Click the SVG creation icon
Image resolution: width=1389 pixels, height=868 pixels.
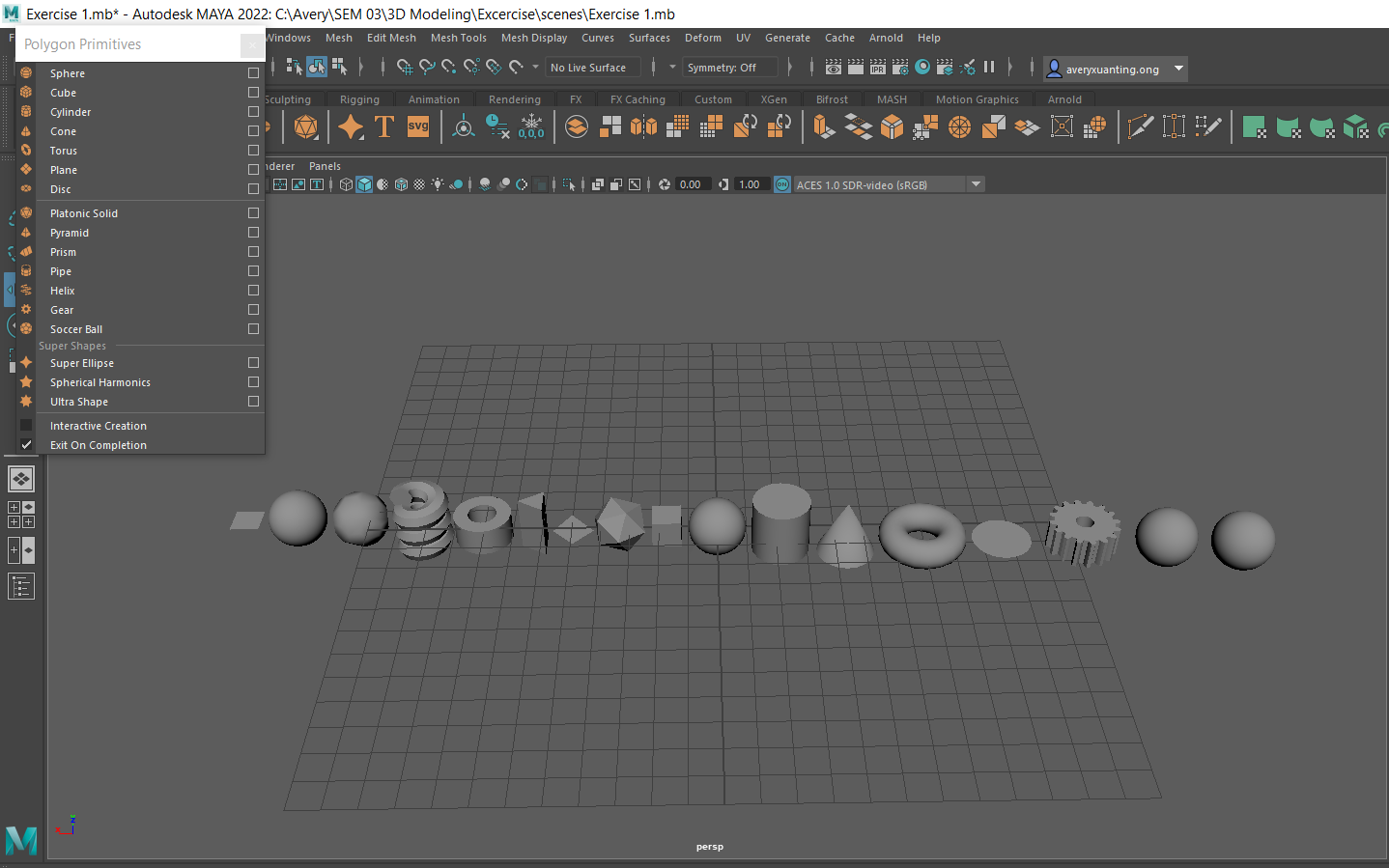point(417,126)
